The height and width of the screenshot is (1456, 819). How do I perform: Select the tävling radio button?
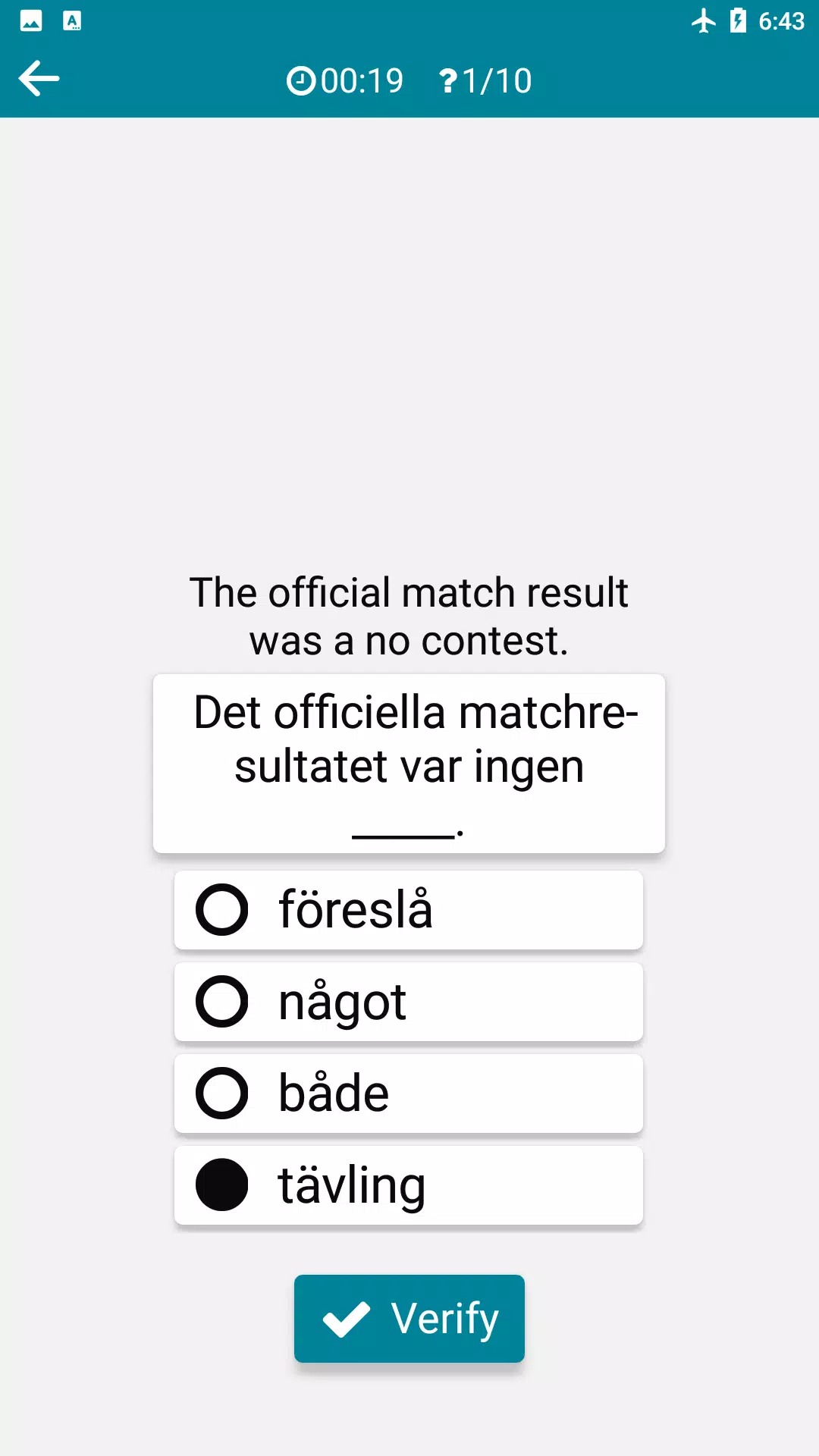pyautogui.click(x=221, y=1185)
